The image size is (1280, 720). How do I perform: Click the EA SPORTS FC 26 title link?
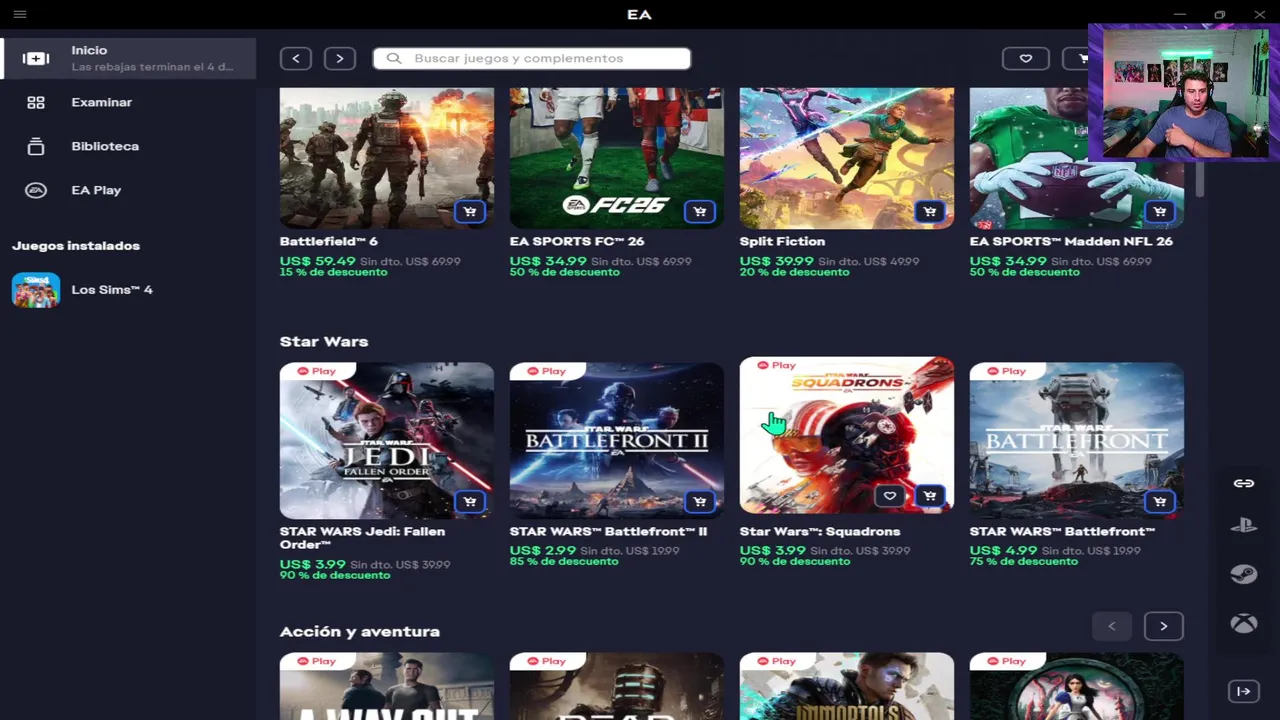click(577, 241)
